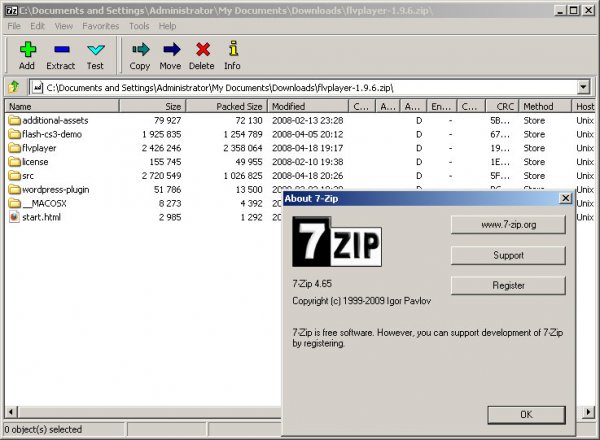Open the File menu

[14, 26]
